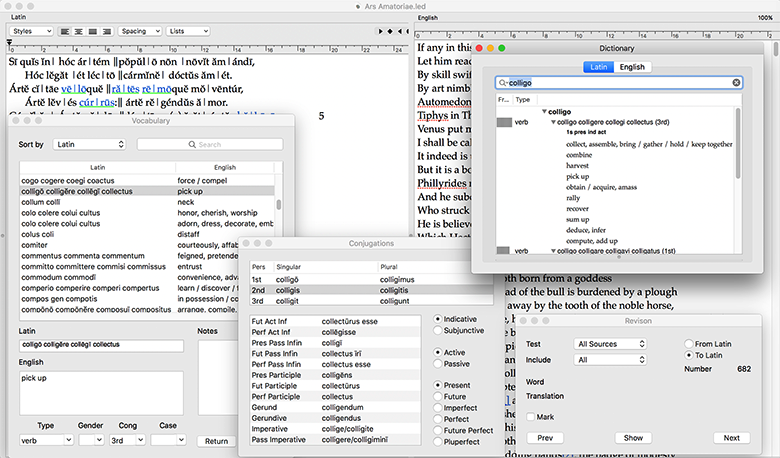Click English pane vertical scrollbar
The height and width of the screenshot is (458, 780).
pyautogui.click(x=775, y=50)
